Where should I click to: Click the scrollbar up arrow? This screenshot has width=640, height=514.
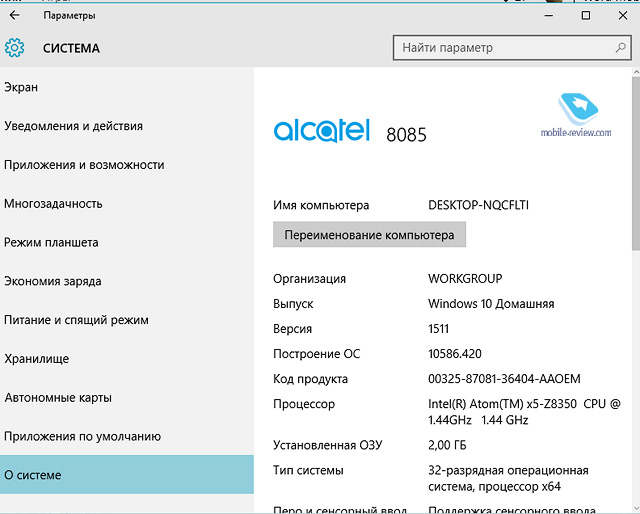click(x=636, y=72)
